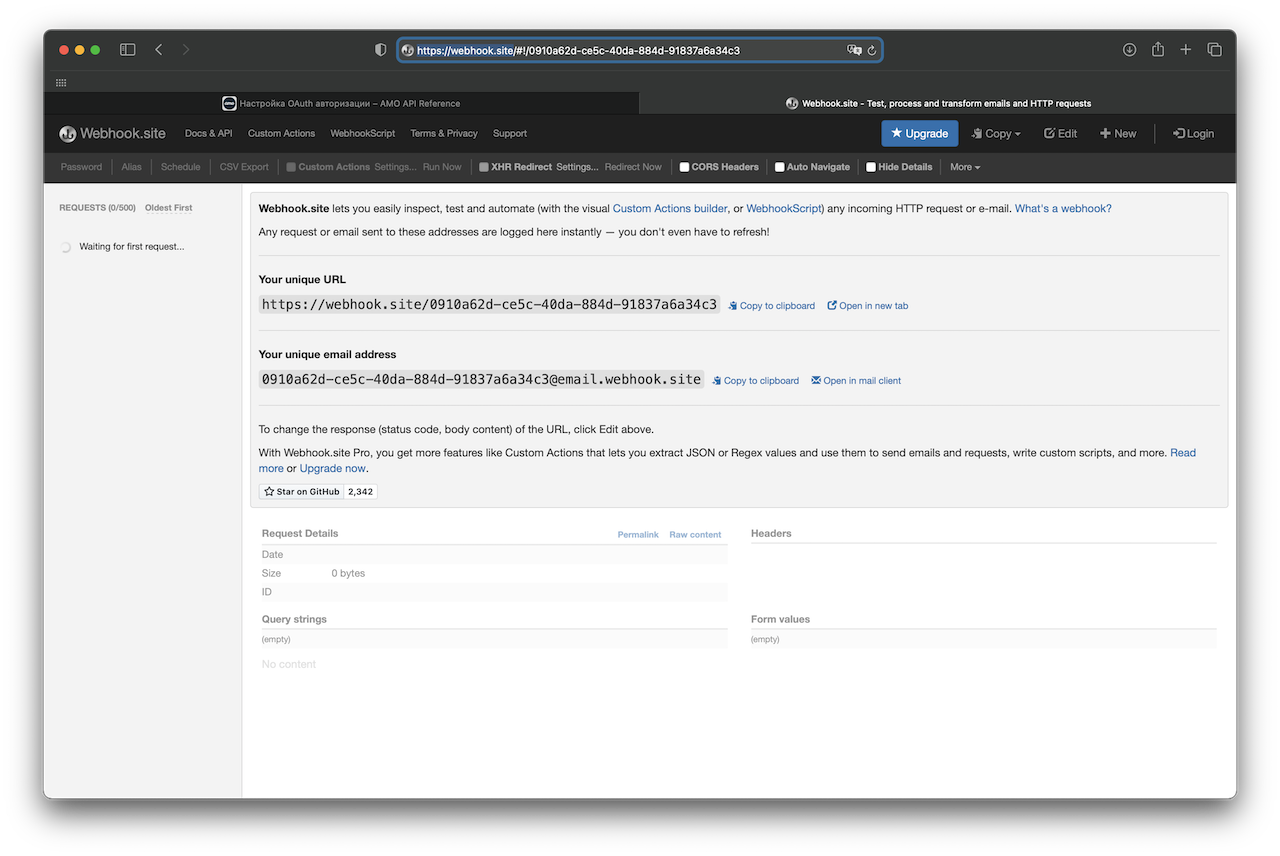Expand the Copy dropdown menu
The height and width of the screenshot is (856, 1280).
[996, 133]
